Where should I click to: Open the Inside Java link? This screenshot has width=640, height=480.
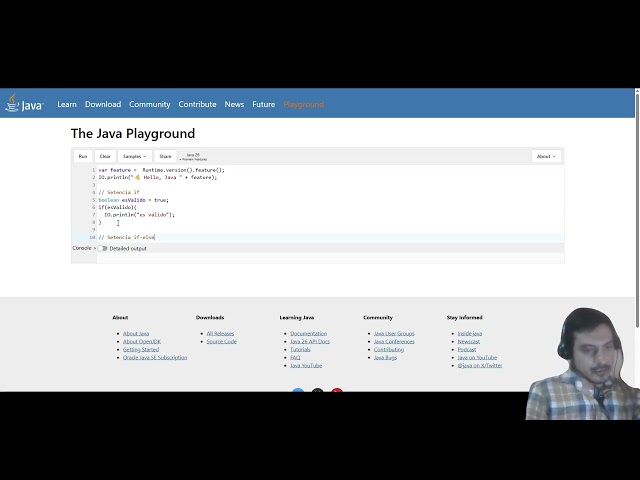tap(470, 333)
